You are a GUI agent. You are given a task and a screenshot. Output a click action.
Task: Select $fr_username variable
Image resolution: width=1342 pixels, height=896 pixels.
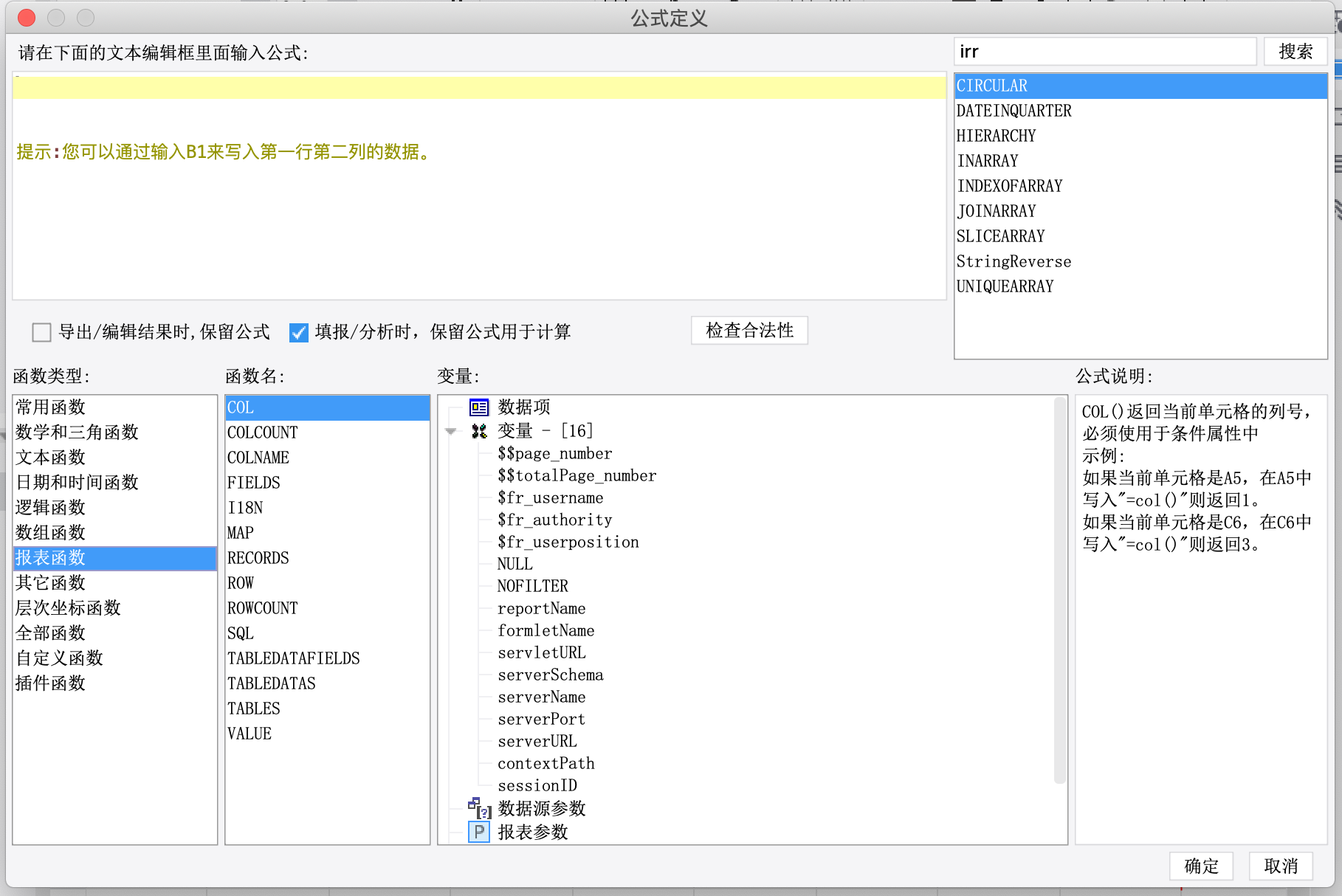550,497
